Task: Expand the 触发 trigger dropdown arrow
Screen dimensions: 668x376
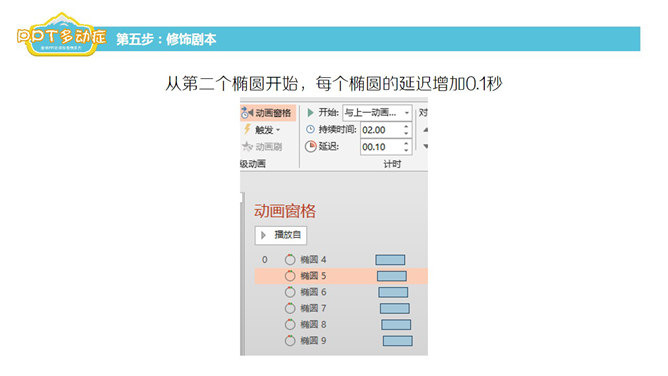Action: (x=278, y=130)
